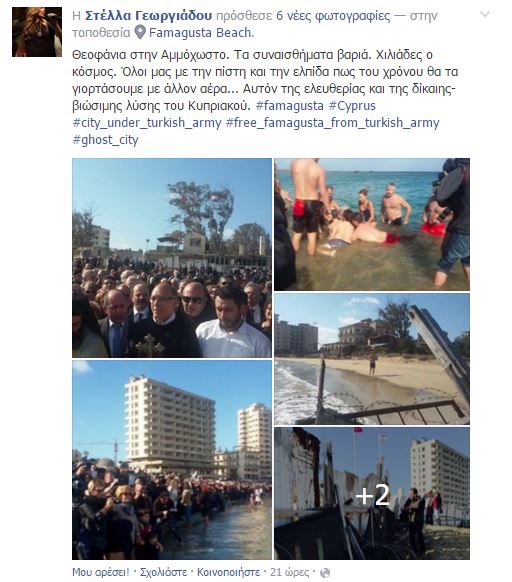This screenshot has width=512, height=582.
Task: Open the photo of priest holding cross
Action: 172,258
